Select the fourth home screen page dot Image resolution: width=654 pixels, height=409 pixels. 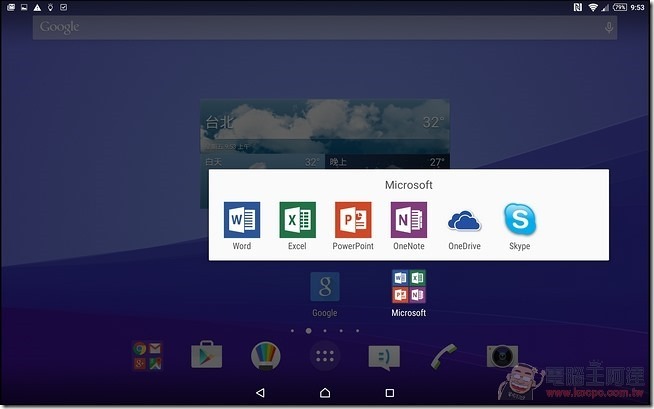(341, 331)
